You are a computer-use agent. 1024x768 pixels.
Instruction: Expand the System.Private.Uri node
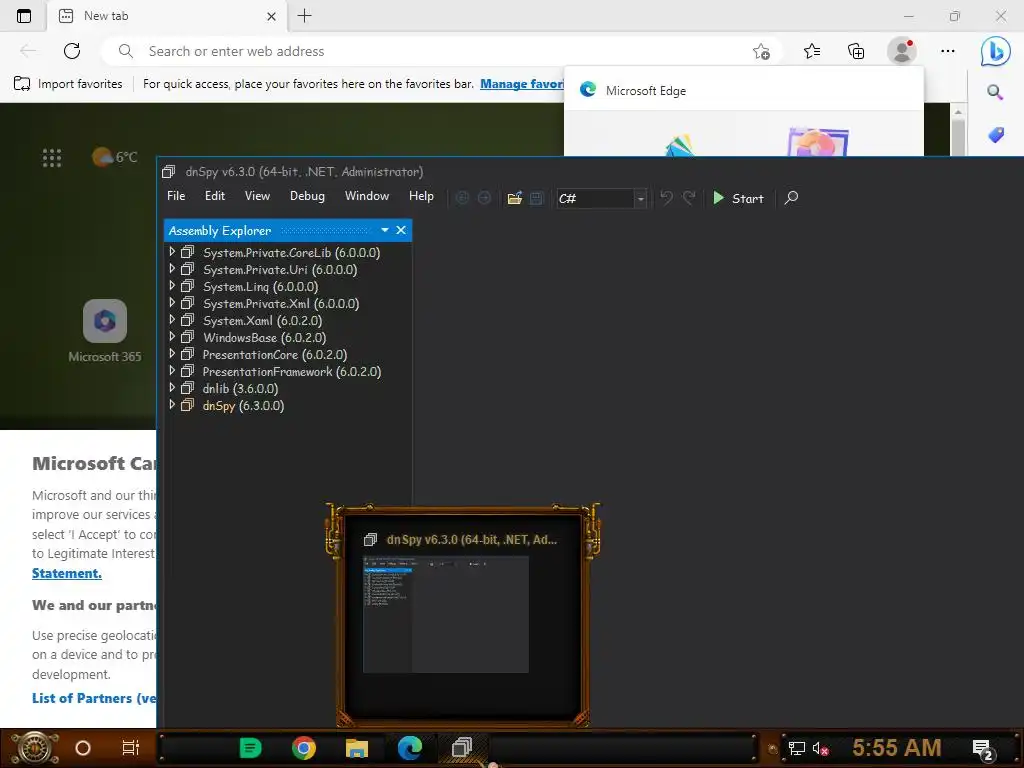coord(172,268)
